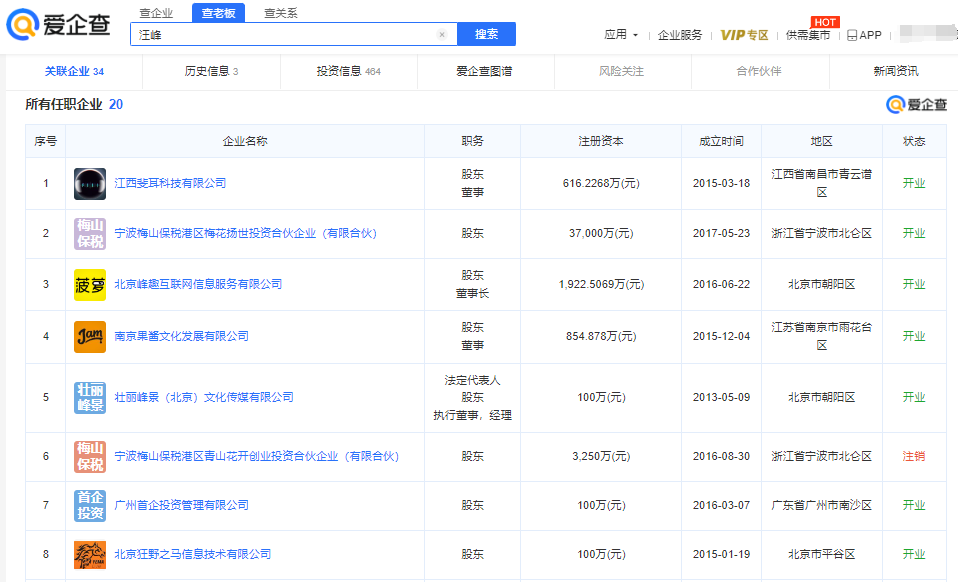Image resolution: width=958 pixels, height=582 pixels.
Task: Open 北京狂野之马信息技术有限公司 link
Action: tap(192, 554)
